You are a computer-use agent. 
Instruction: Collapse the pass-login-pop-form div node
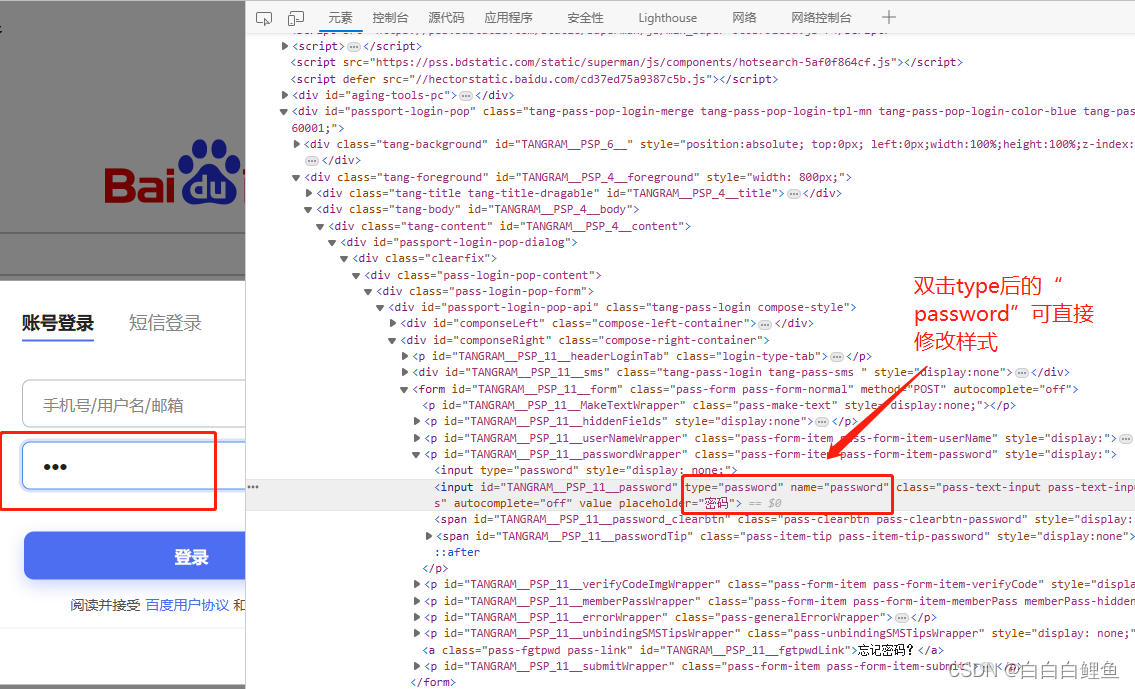tap(368, 292)
